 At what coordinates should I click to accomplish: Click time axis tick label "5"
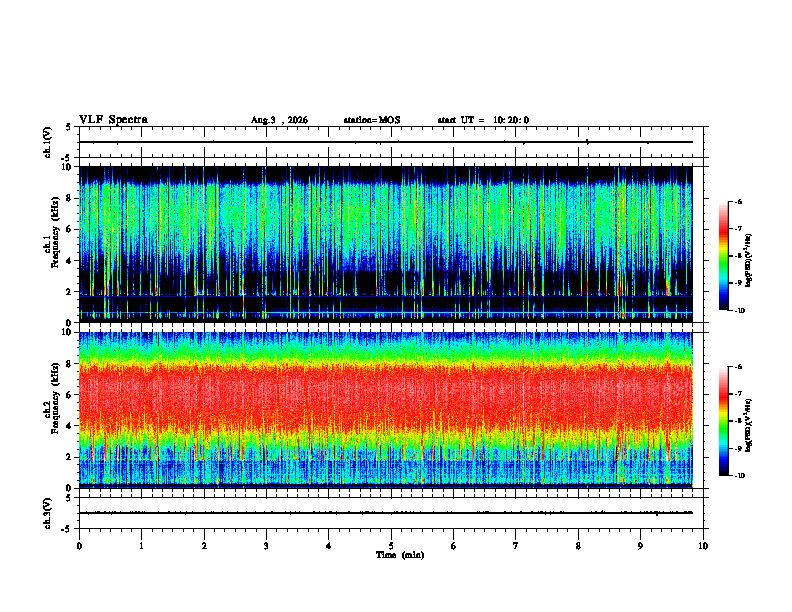(391, 546)
